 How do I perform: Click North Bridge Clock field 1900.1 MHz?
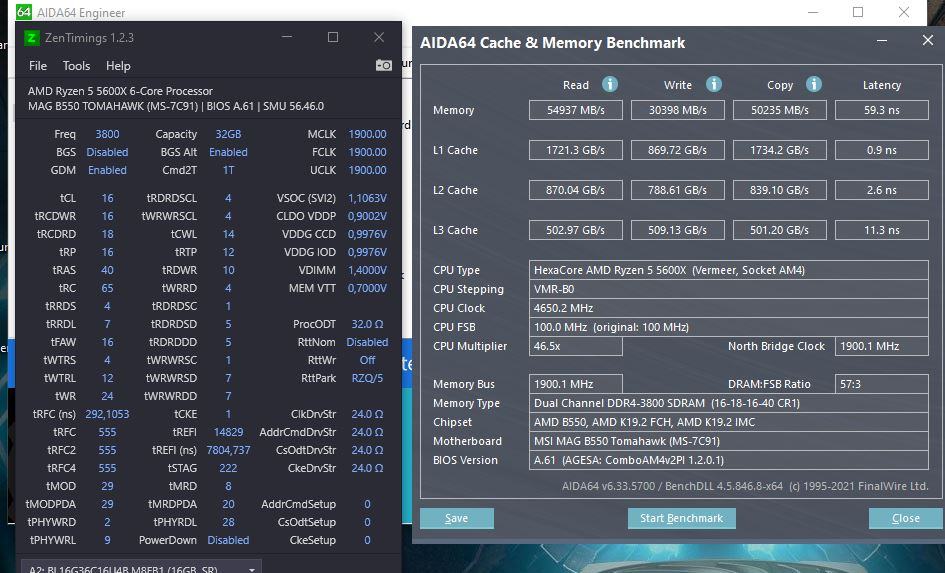882,346
